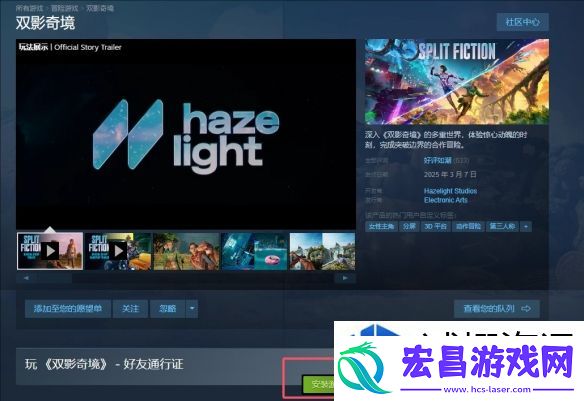Click the release date 2025 年 3 月 7 日
Viewport: 584px width, 401px height.
point(450,174)
